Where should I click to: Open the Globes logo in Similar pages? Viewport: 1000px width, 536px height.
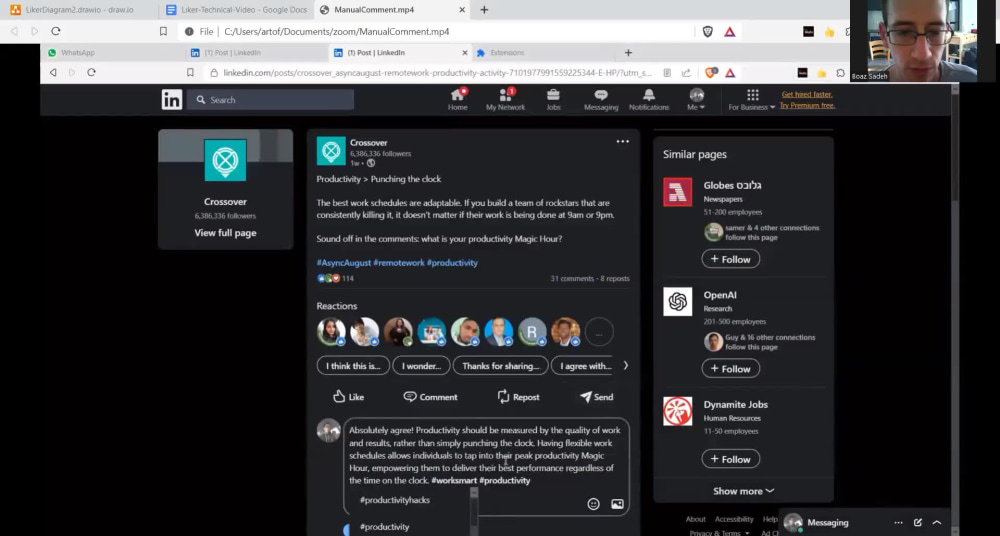(x=677, y=192)
